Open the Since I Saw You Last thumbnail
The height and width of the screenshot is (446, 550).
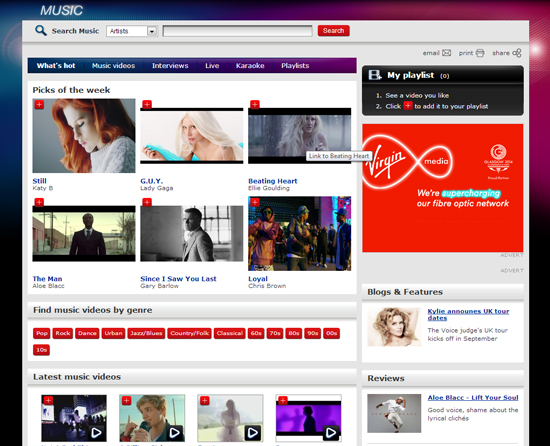click(x=192, y=234)
